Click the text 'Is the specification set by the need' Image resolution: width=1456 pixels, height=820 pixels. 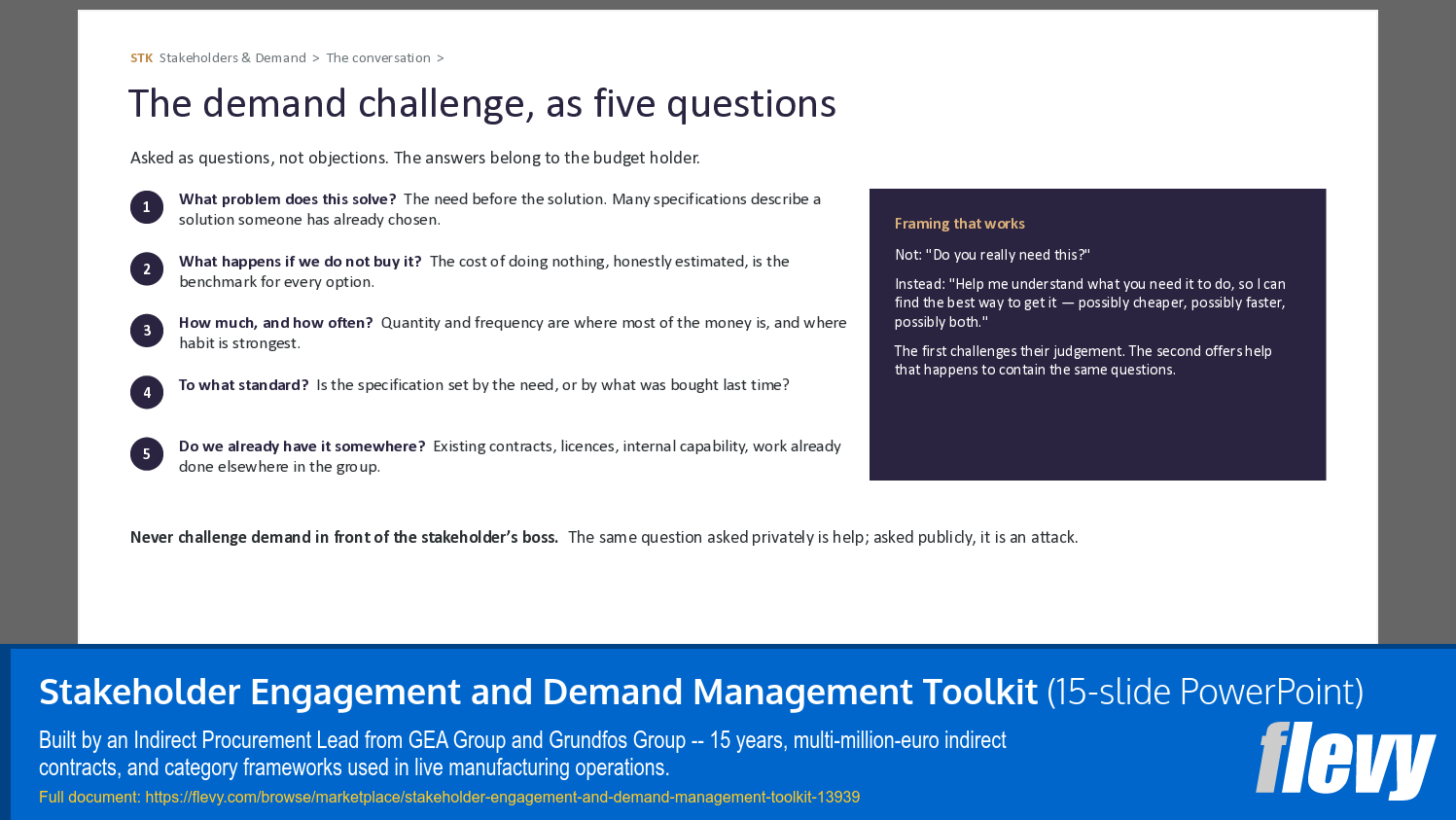pos(437,385)
